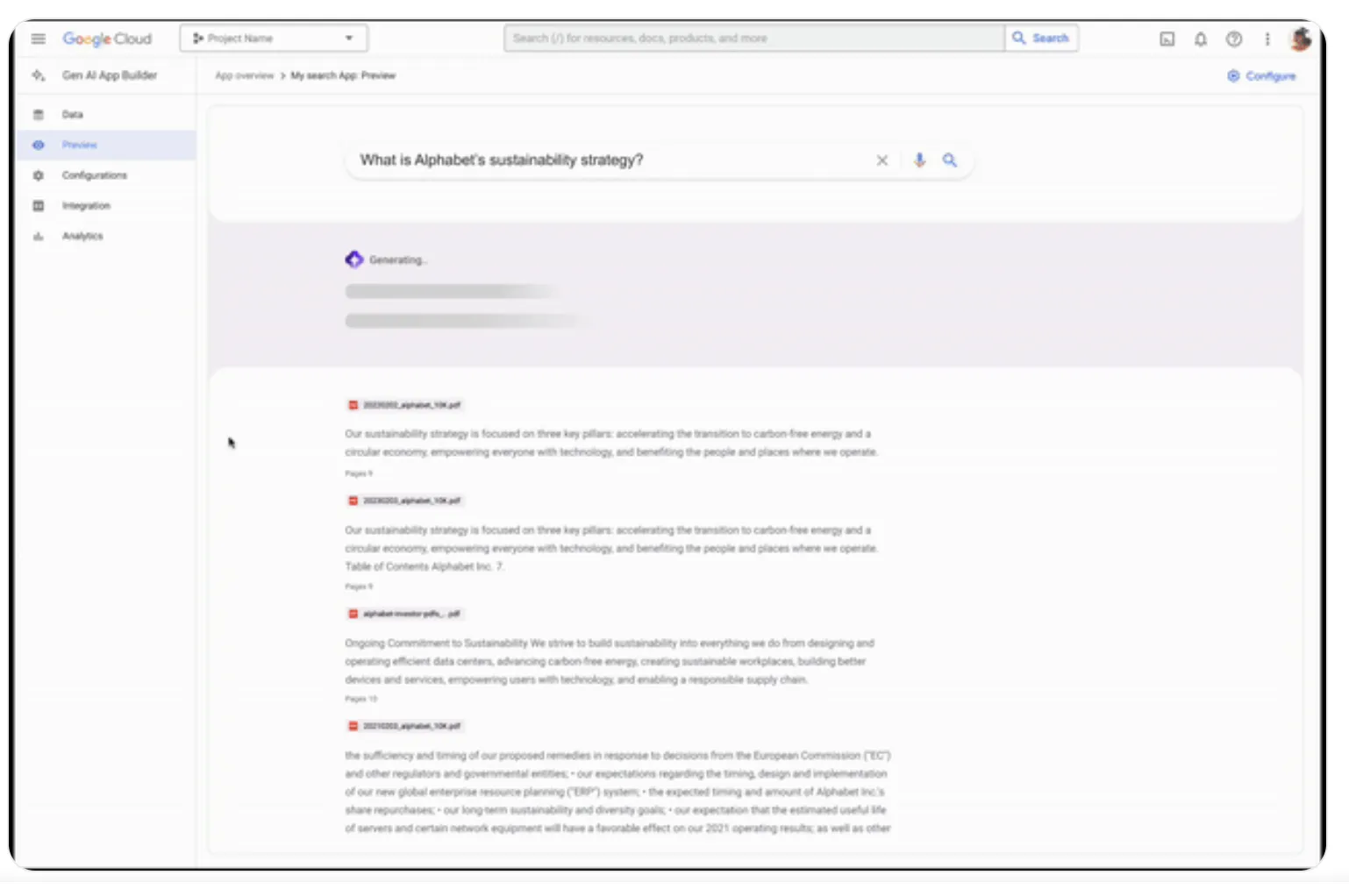1349x896 pixels.
Task: Click the Generating sparkle icon
Action: (354, 260)
